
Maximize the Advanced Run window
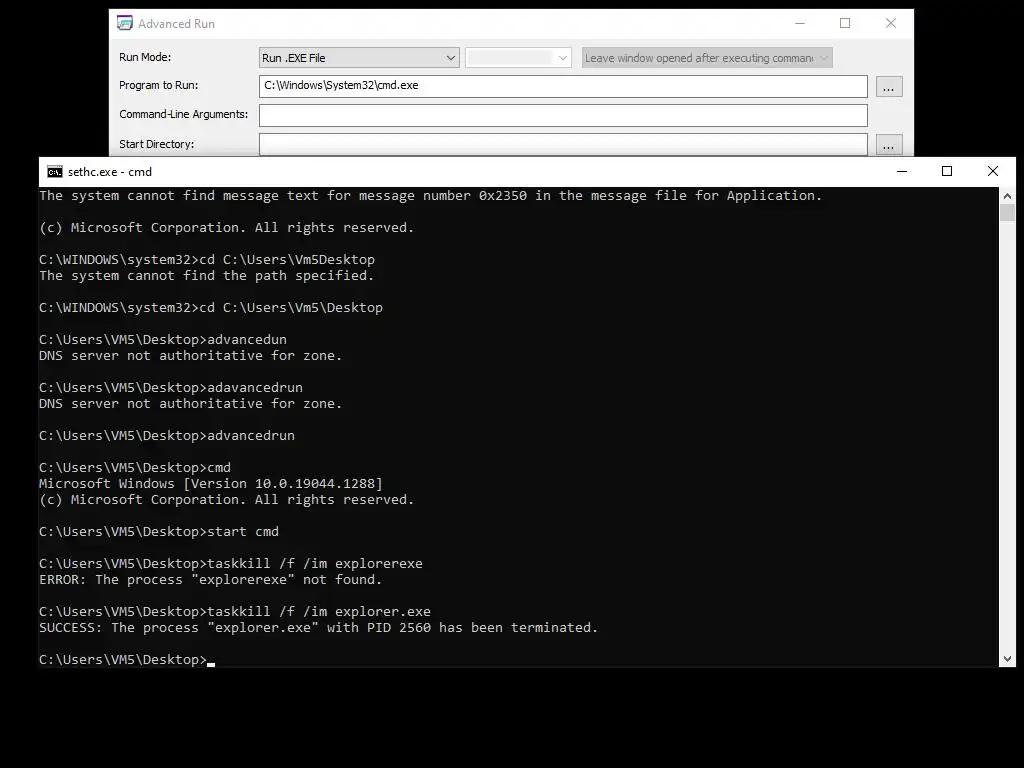point(845,24)
